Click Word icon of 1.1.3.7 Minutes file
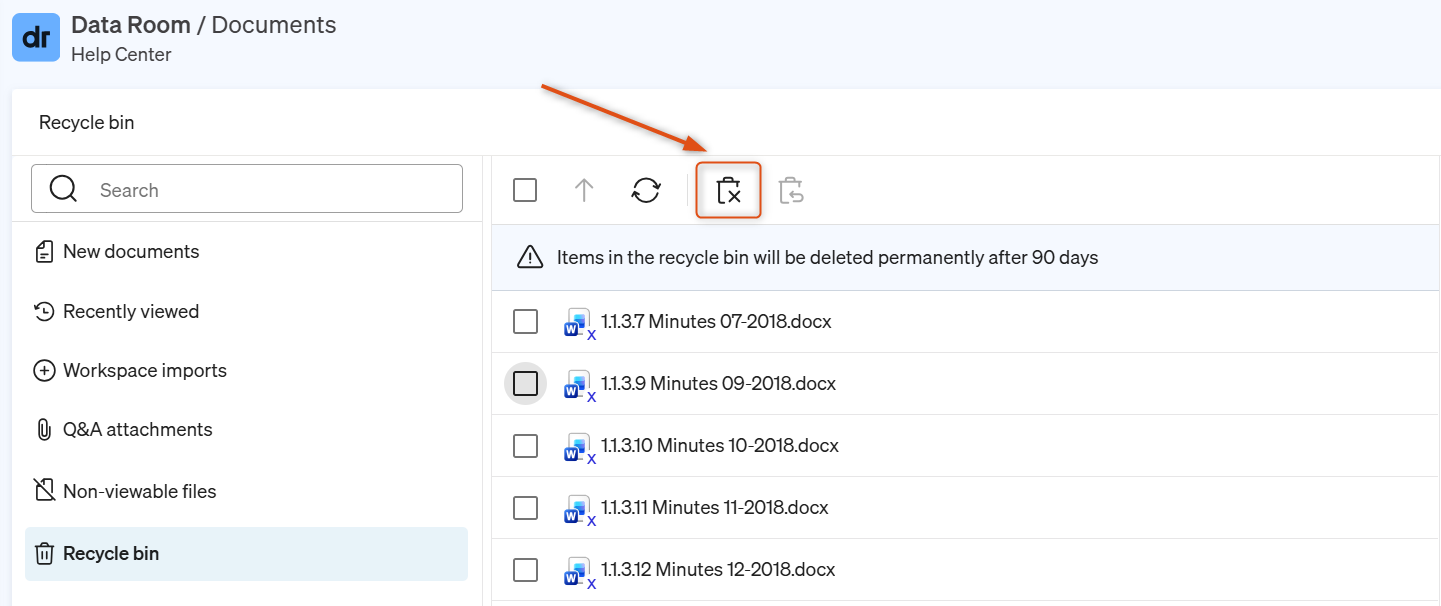Viewport: 1441px width, 606px height. (x=579, y=323)
